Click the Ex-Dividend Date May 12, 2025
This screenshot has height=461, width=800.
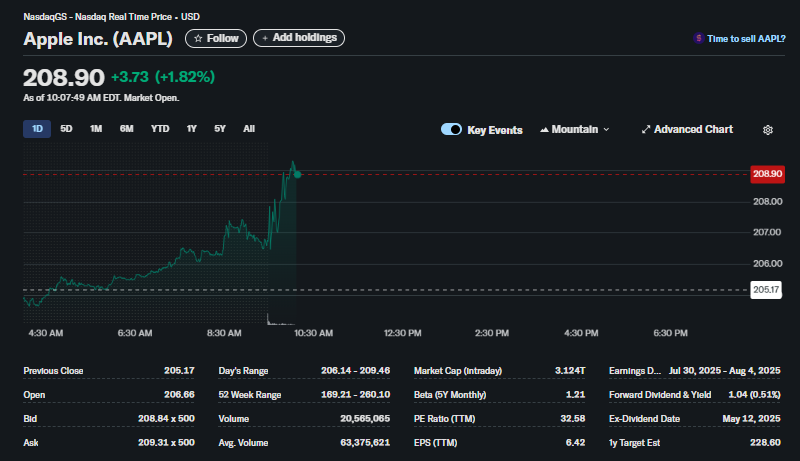[x=751, y=419]
